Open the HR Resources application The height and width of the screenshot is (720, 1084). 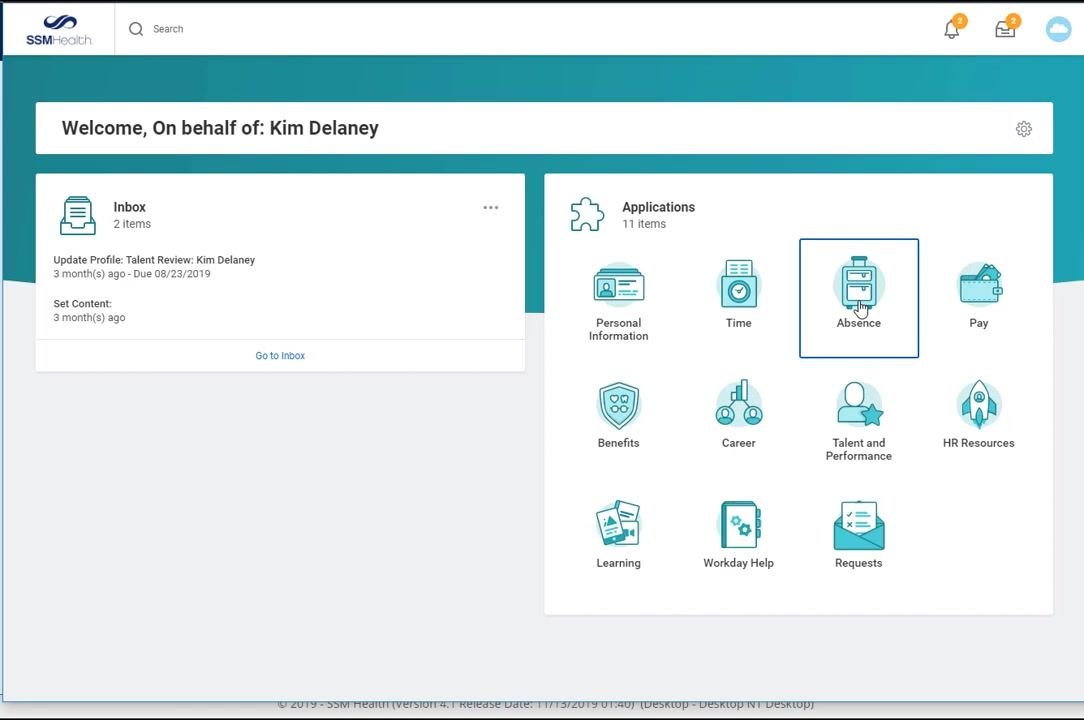tap(978, 415)
